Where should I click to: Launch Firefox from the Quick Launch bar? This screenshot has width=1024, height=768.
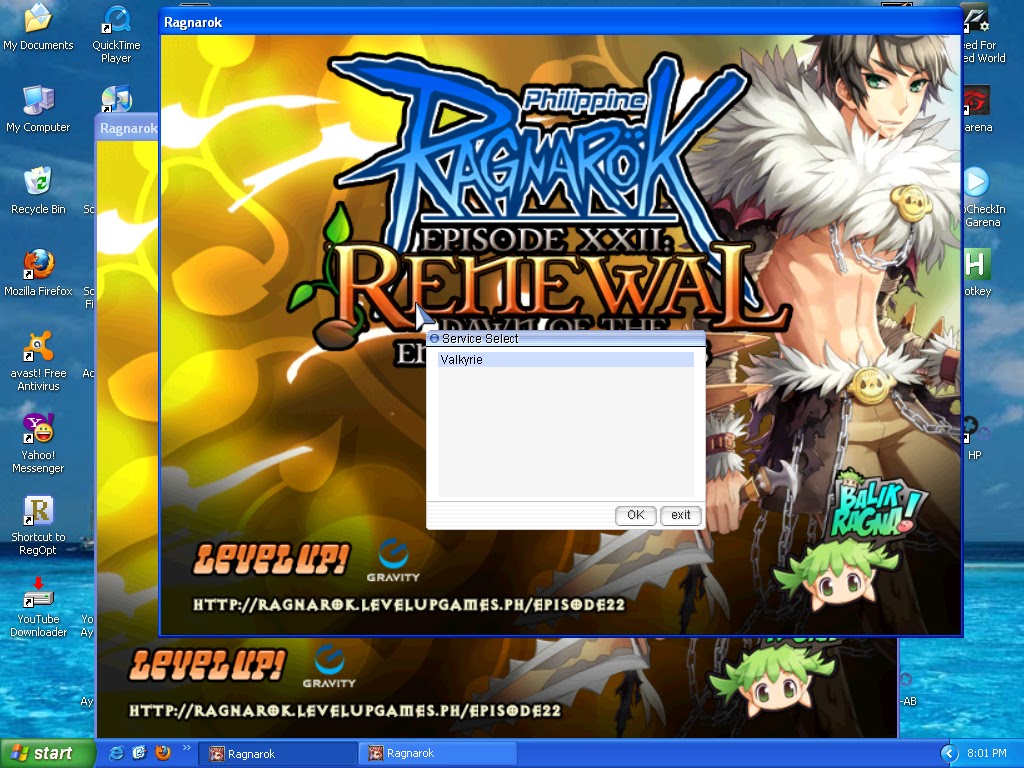[x=163, y=753]
